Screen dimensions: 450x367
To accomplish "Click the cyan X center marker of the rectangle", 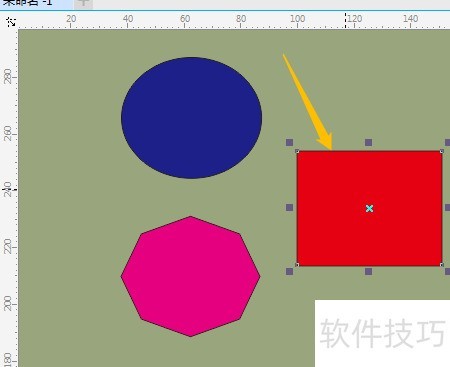I will [369, 209].
